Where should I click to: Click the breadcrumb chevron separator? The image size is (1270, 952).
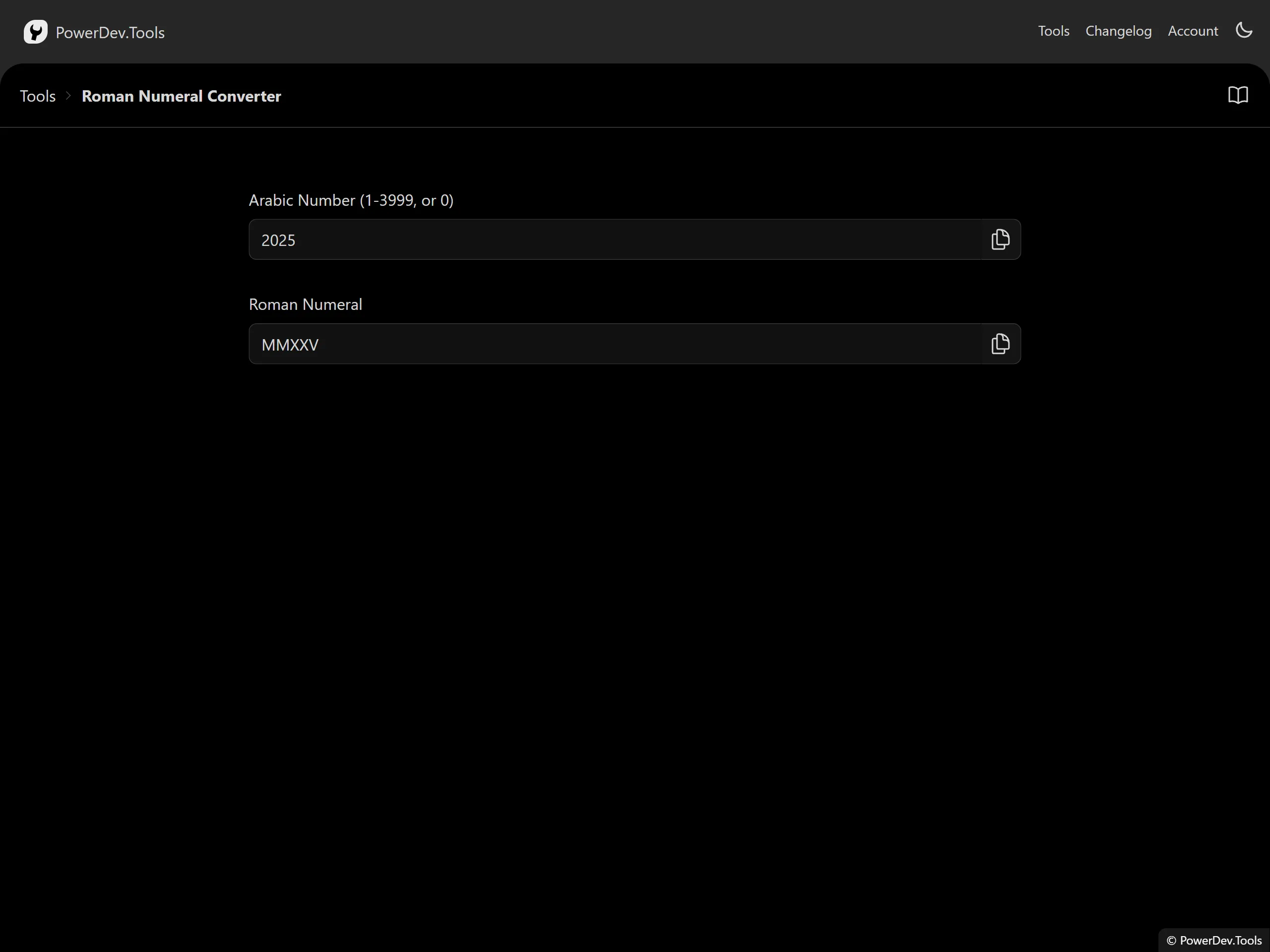coord(68,96)
